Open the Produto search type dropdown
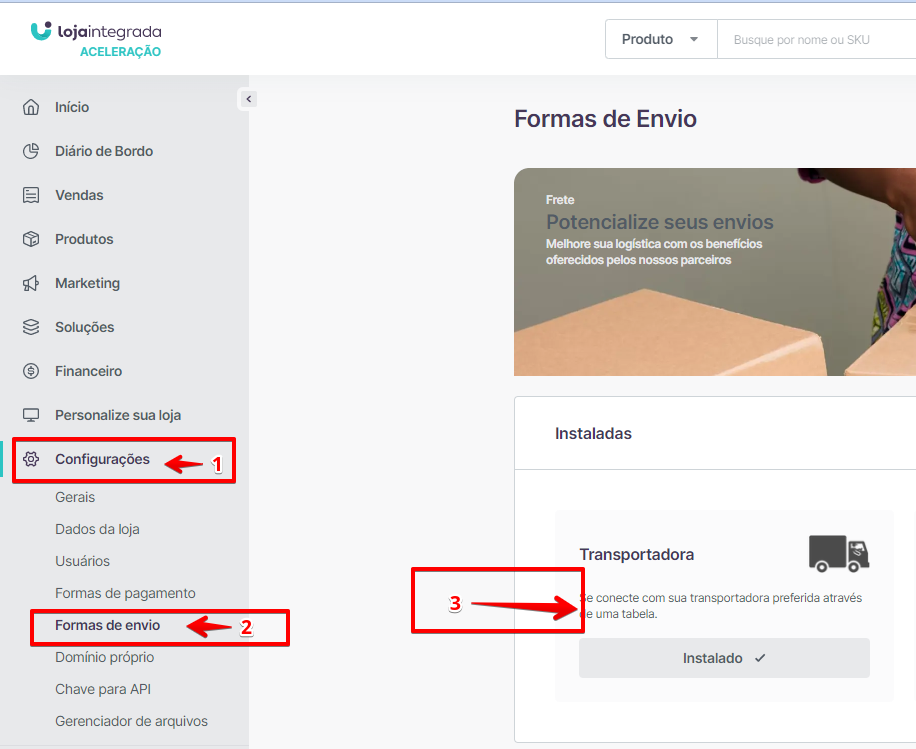The height and width of the screenshot is (749, 916). pos(661,40)
